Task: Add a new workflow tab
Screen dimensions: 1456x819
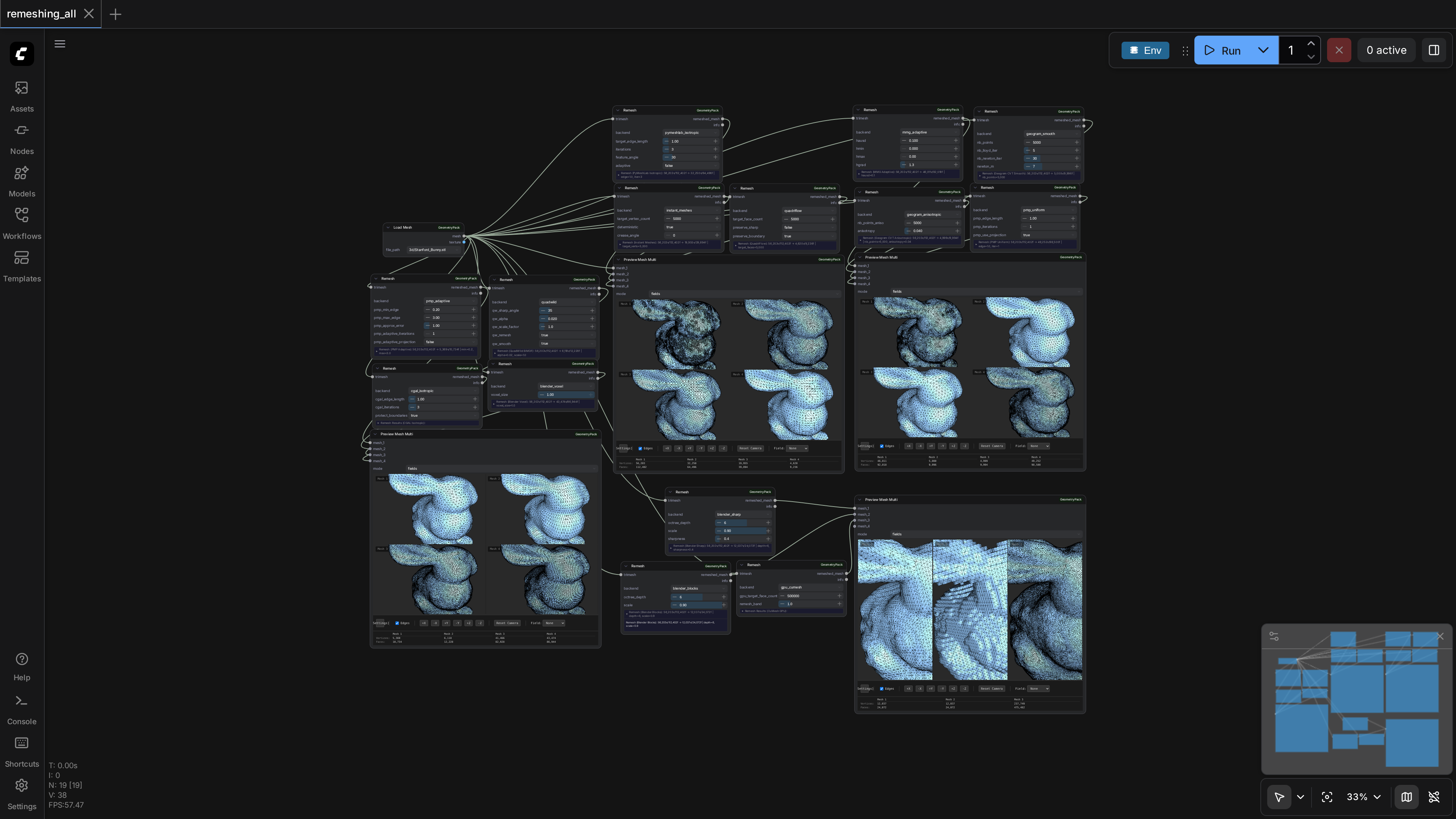Action: point(115,14)
